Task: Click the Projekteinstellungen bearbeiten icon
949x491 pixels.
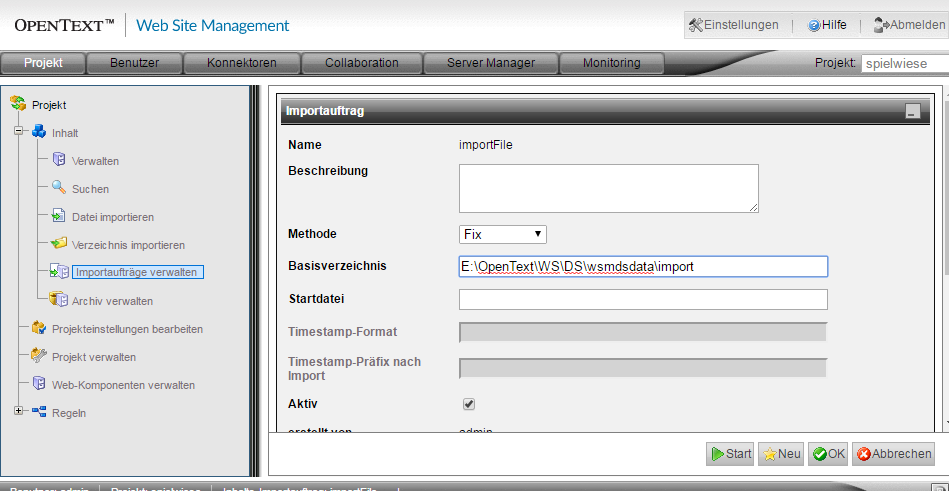Action: 39,328
